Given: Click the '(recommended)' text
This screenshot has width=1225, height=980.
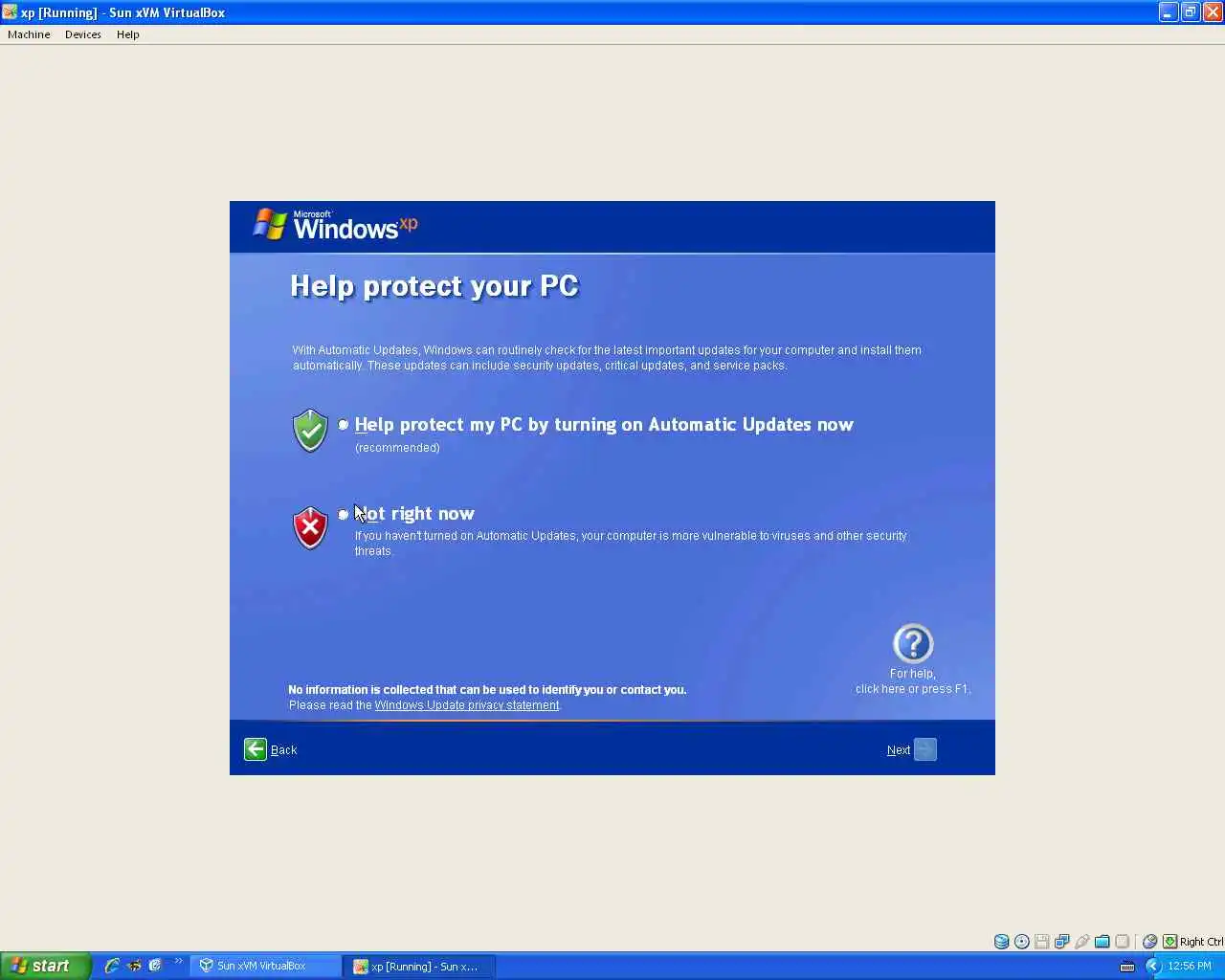Looking at the screenshot, I should click(x=397, y=448).
